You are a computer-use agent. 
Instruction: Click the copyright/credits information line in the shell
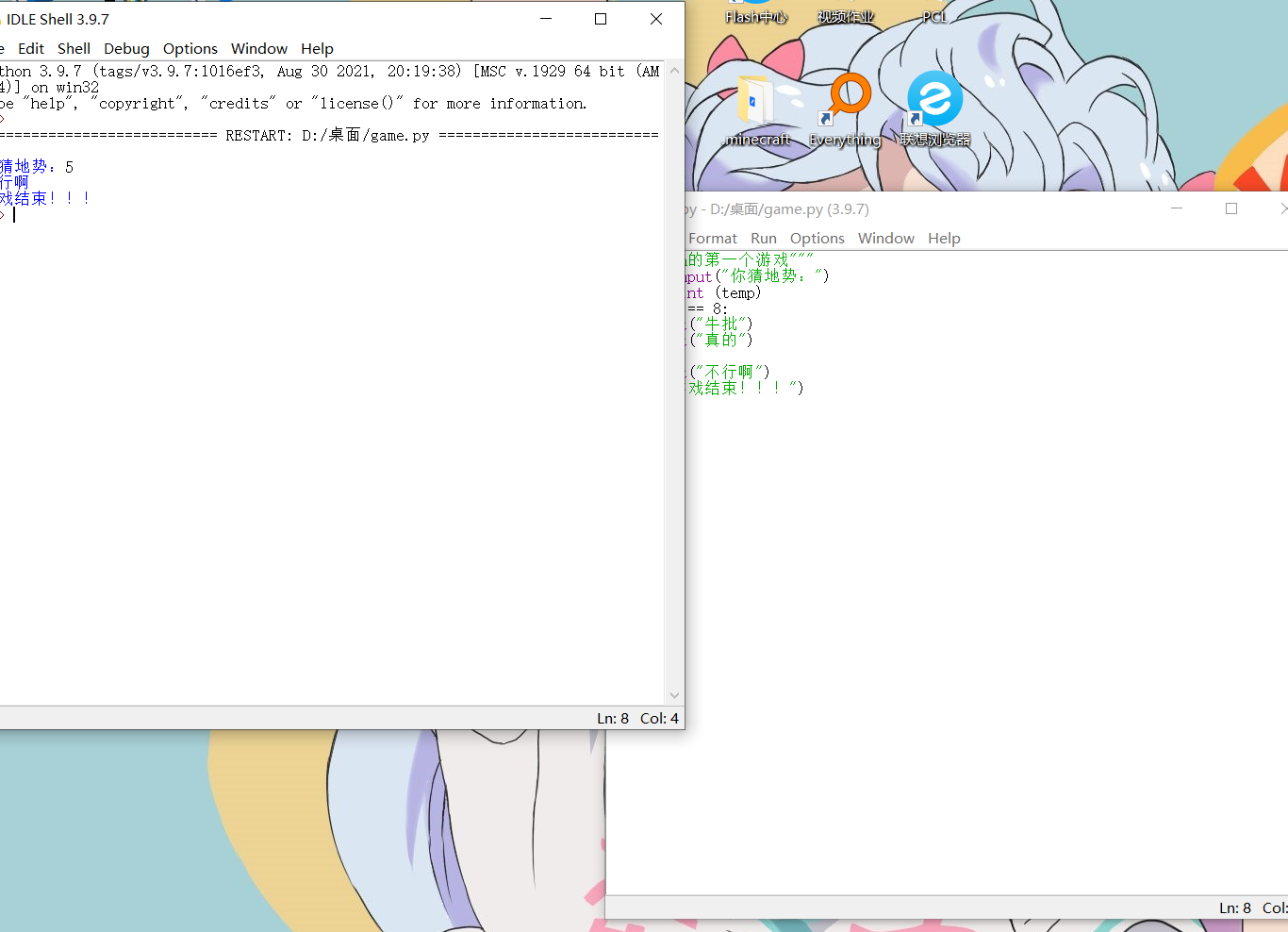293,104
